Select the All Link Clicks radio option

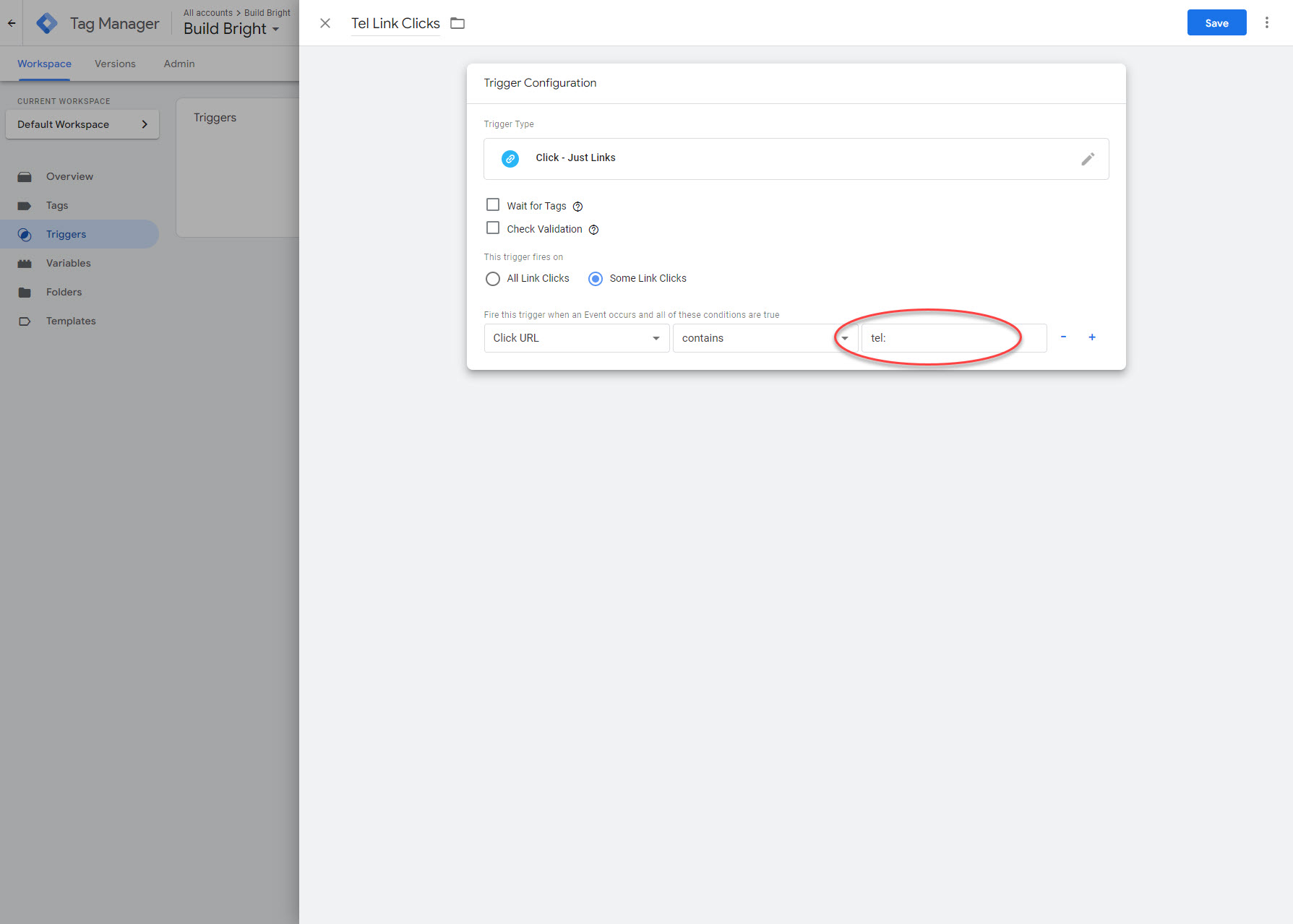(493, 279)
